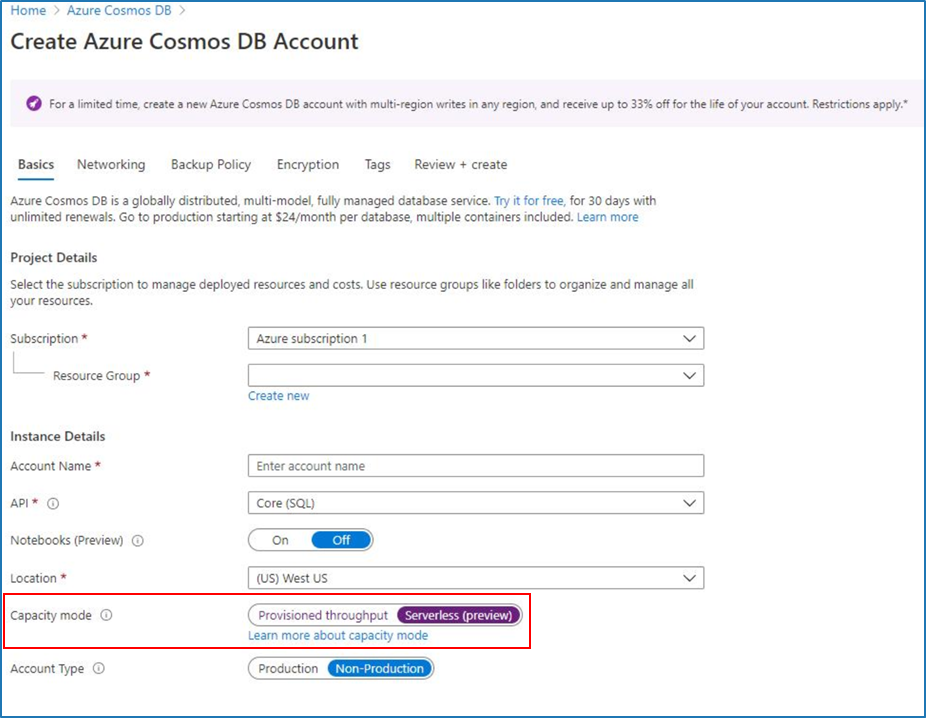Screen dimensions: 926x718
Task: Click the Capacity mode label
Action: pos(51,615)
